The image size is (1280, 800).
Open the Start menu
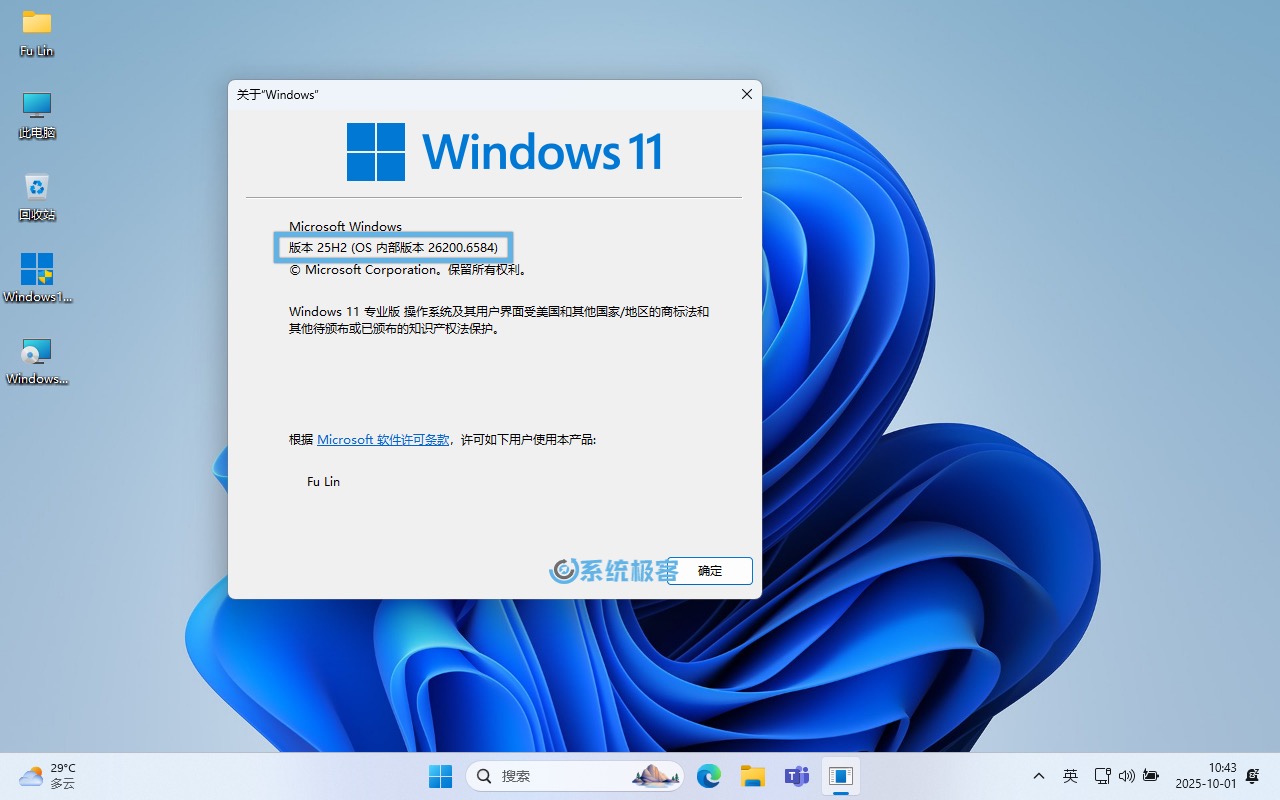click(x=440, y=776)
